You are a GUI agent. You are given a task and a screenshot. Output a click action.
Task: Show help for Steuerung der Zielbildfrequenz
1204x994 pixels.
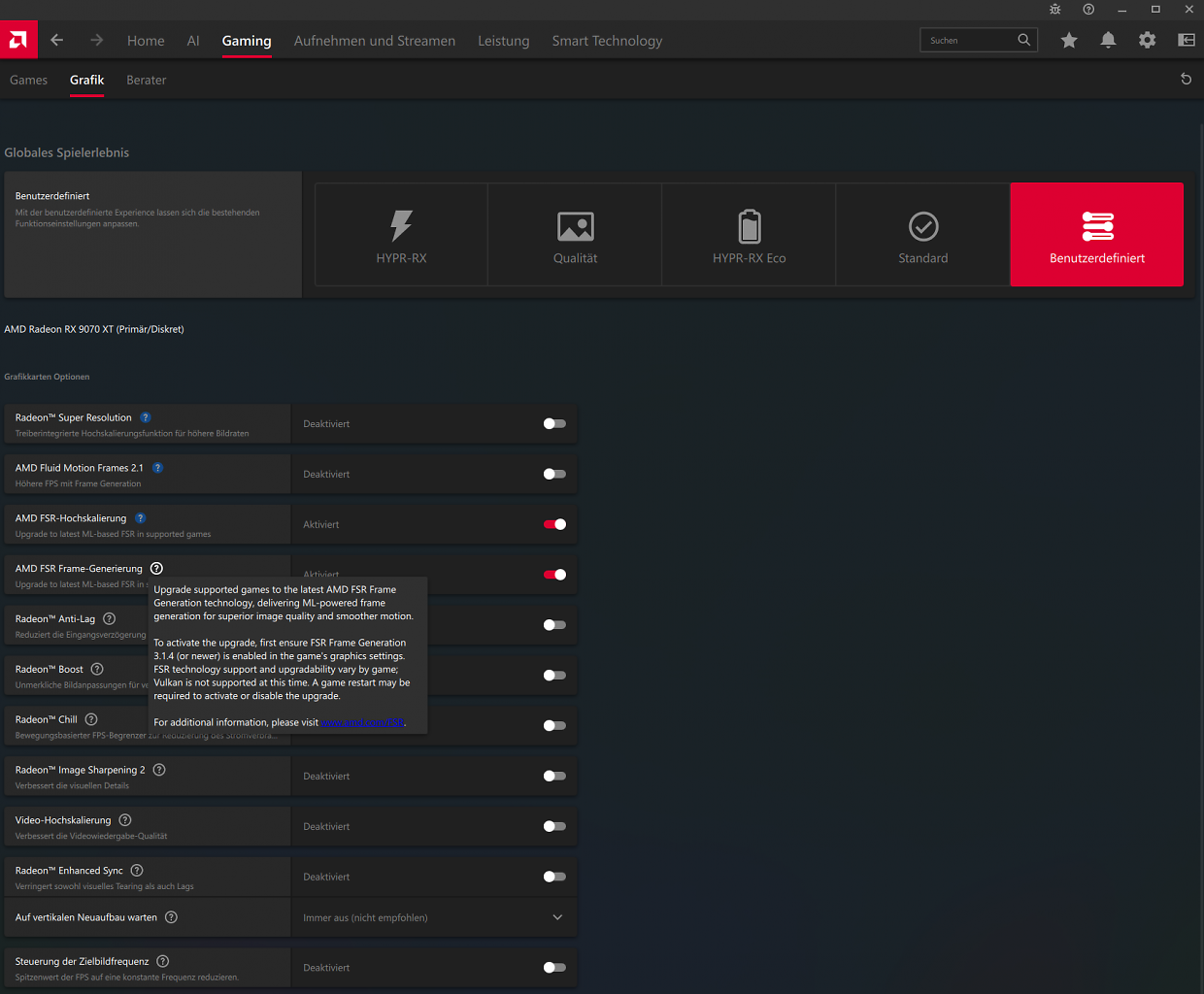(163, 962)
